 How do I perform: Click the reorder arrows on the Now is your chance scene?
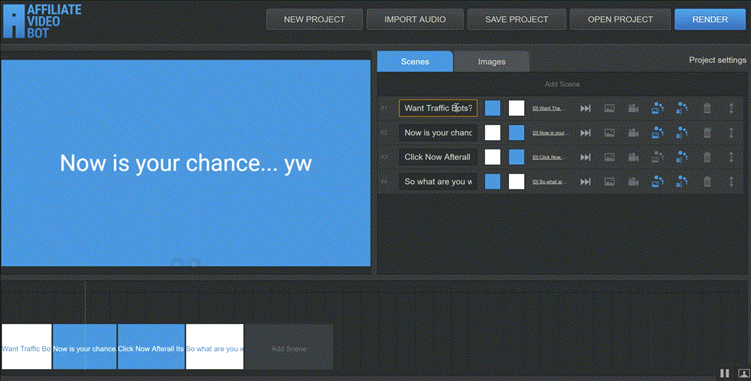731,133
